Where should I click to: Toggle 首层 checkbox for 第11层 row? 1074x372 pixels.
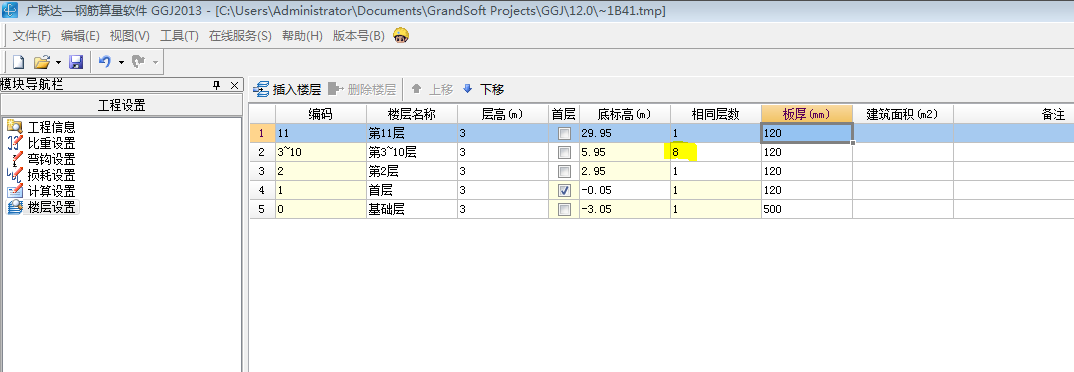[x=564, y=134]
